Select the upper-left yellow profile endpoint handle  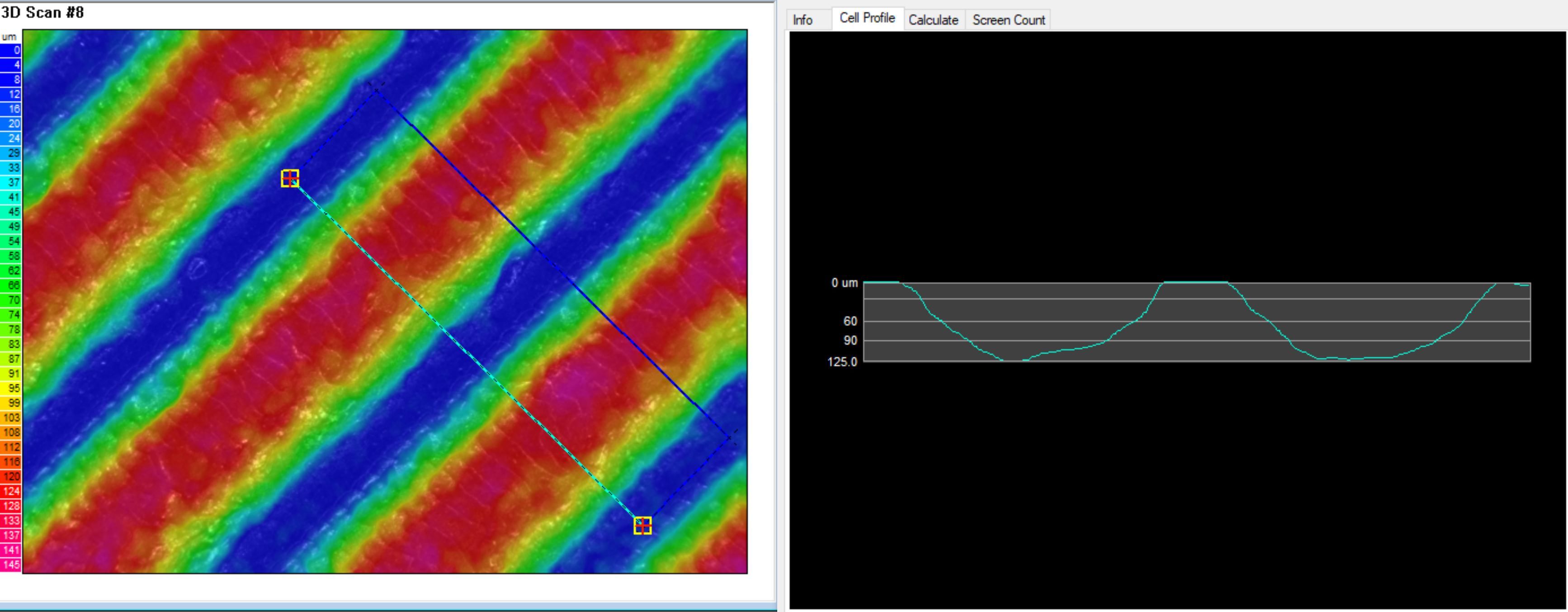[x=290, y=178]
